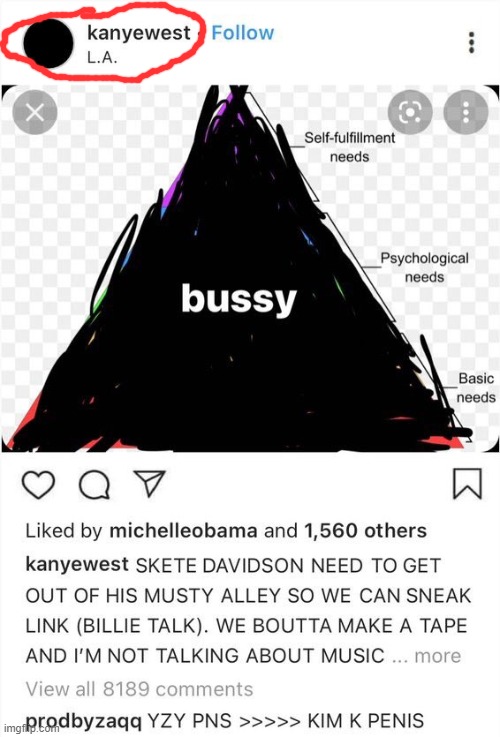This screenshot has width=500, height=737.
Task: Share the post with the paper plane icon
Action: coord(149,483)
